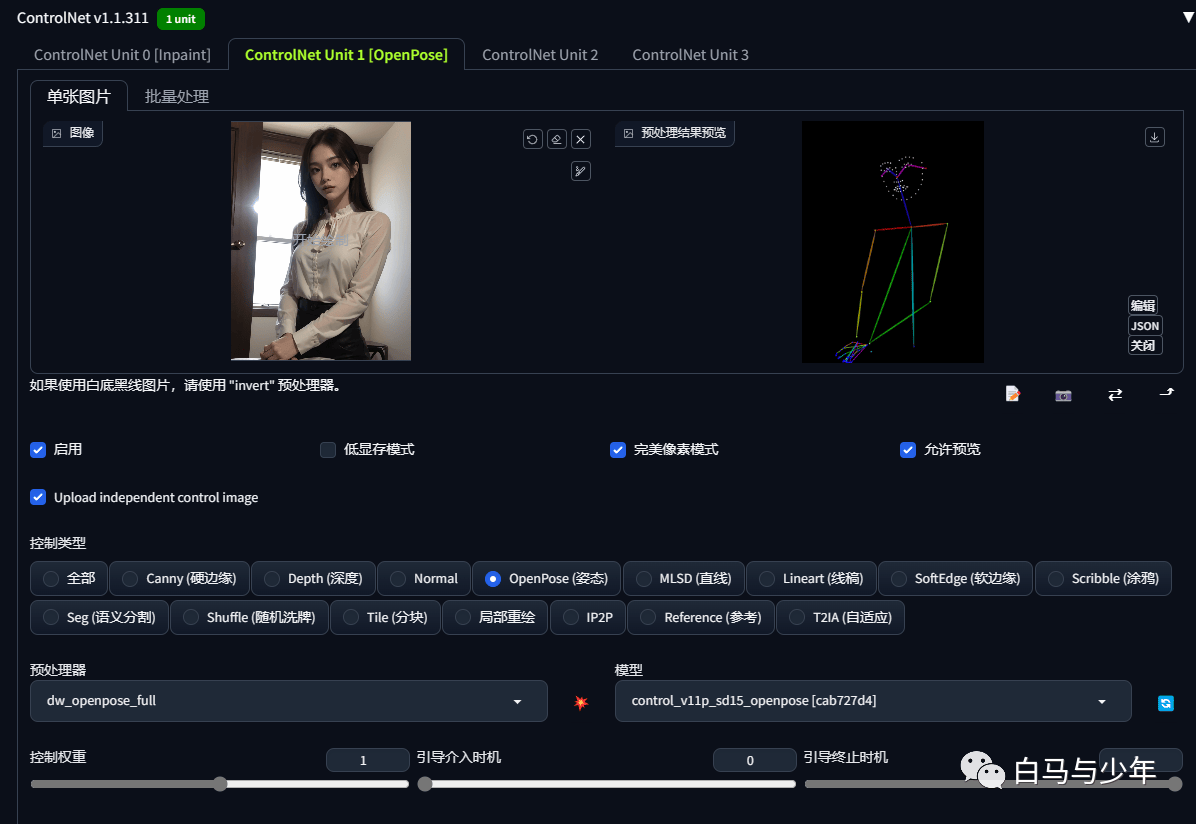Click 编辑 button on pose preview

coord(1143,305)
